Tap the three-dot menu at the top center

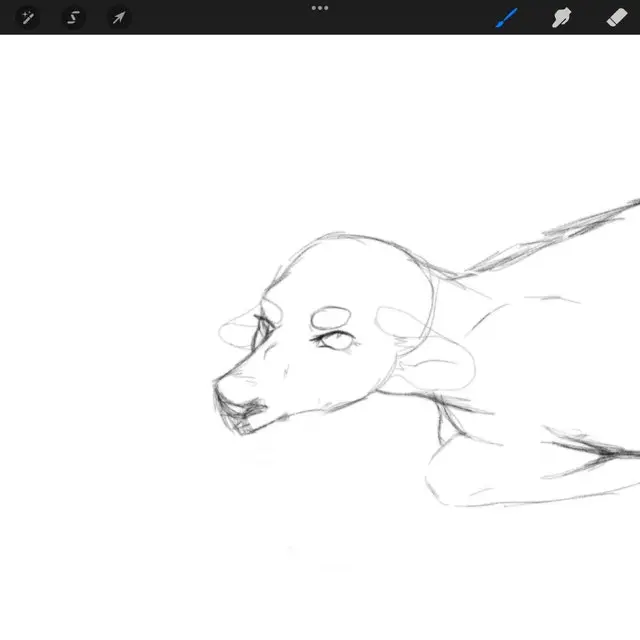click(320, 8)
